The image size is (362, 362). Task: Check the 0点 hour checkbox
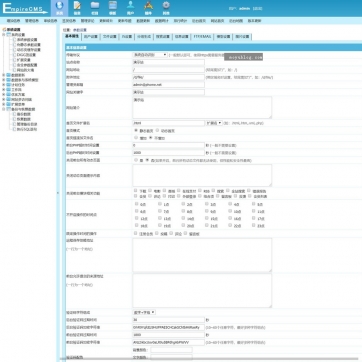tap(137, 204)
